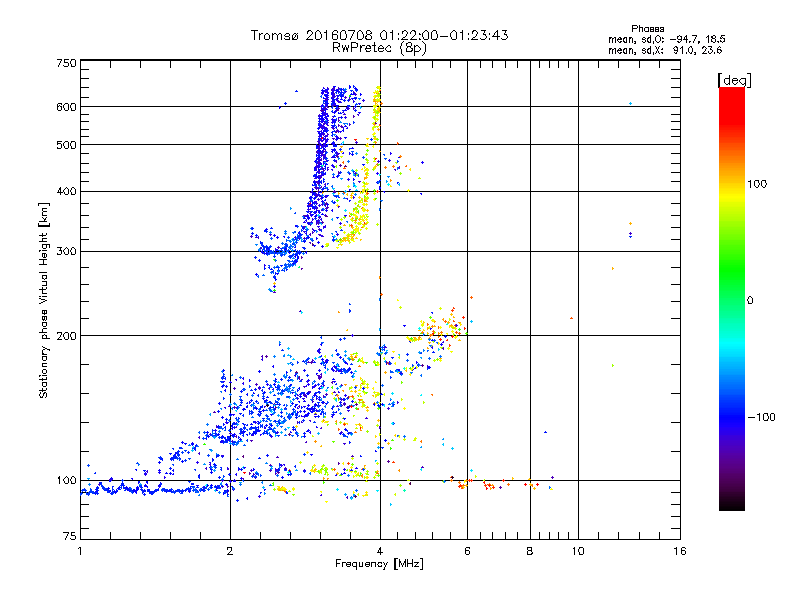The height and width of the screenshot is (600, 800).
Task: Click the 'Phases' header label
Action: 647,29
